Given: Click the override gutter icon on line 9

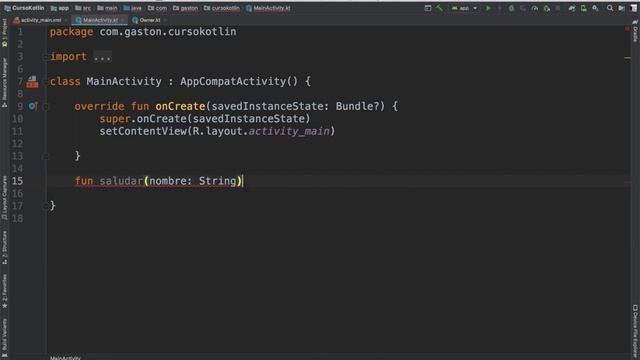Looking at the screenshot, I should 33,106.
